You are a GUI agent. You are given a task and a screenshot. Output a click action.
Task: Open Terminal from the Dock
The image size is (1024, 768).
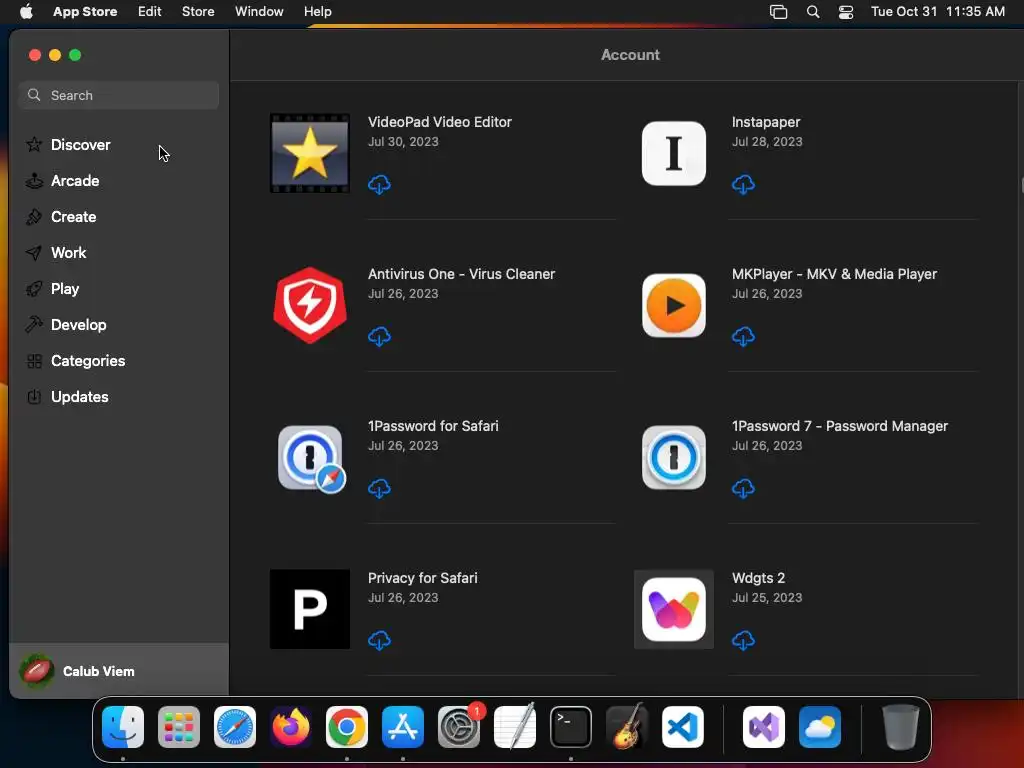click(x=571, y=727)
